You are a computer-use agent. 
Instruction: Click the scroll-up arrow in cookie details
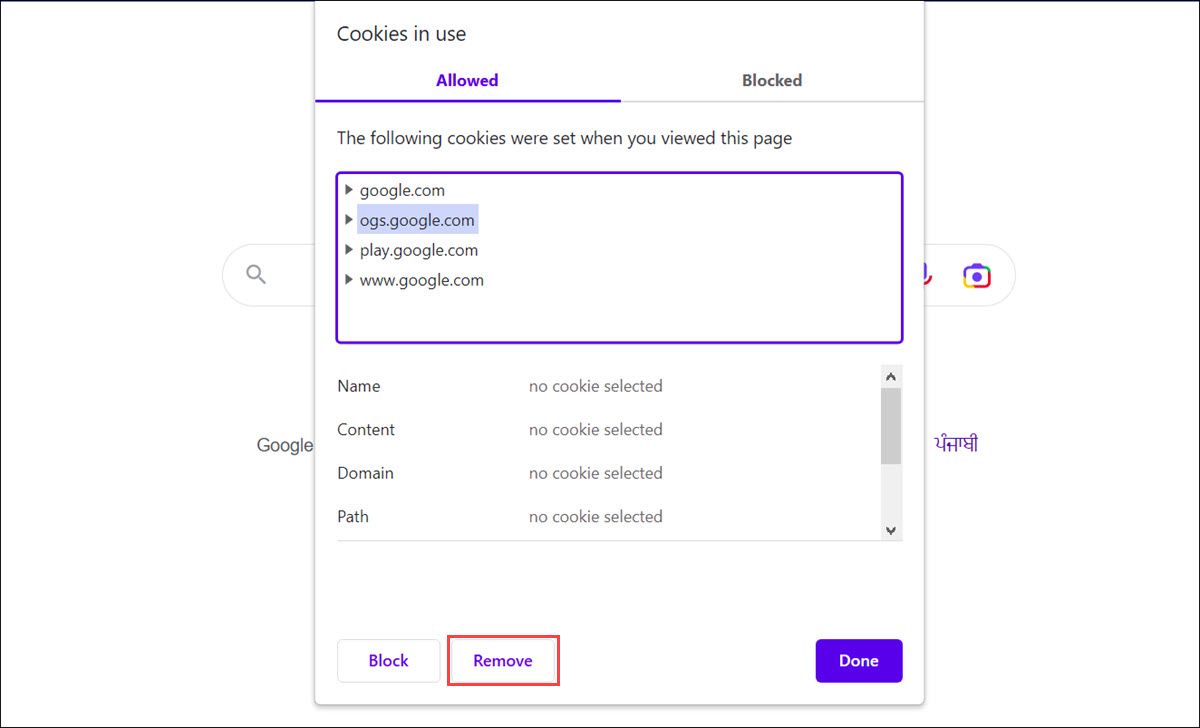(890, 374)
